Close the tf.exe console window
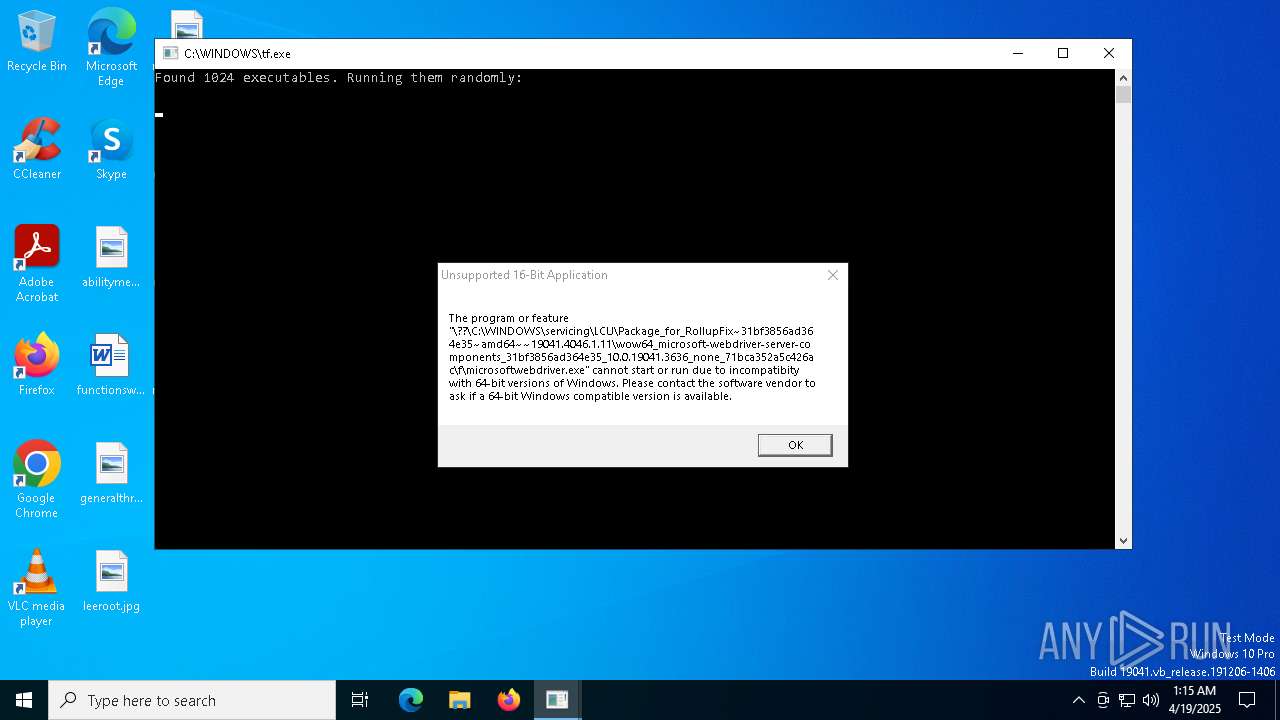The height and width of the screenshot is (720, 1280). 1109,53
